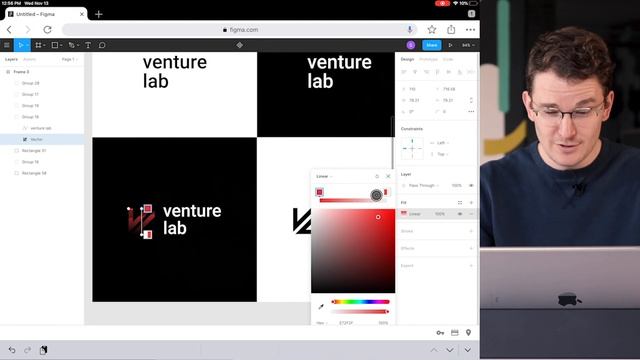Add an effect with plus icon
Image resolution: width=640 pixels, height=360 pixels.
click(471, 248)
